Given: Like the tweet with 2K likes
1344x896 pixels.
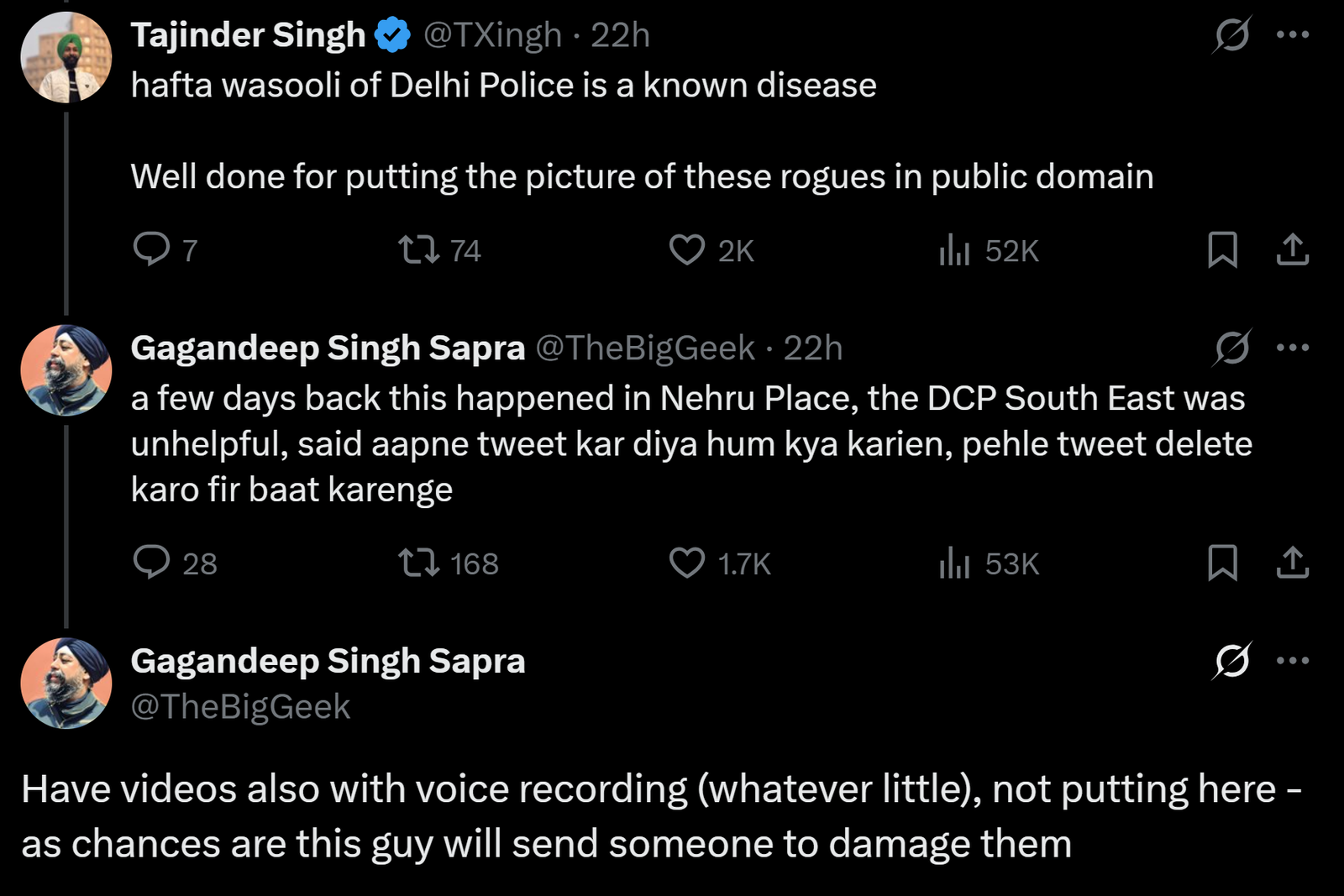Looking at the screenshot, I should click(x=687, y=249).
